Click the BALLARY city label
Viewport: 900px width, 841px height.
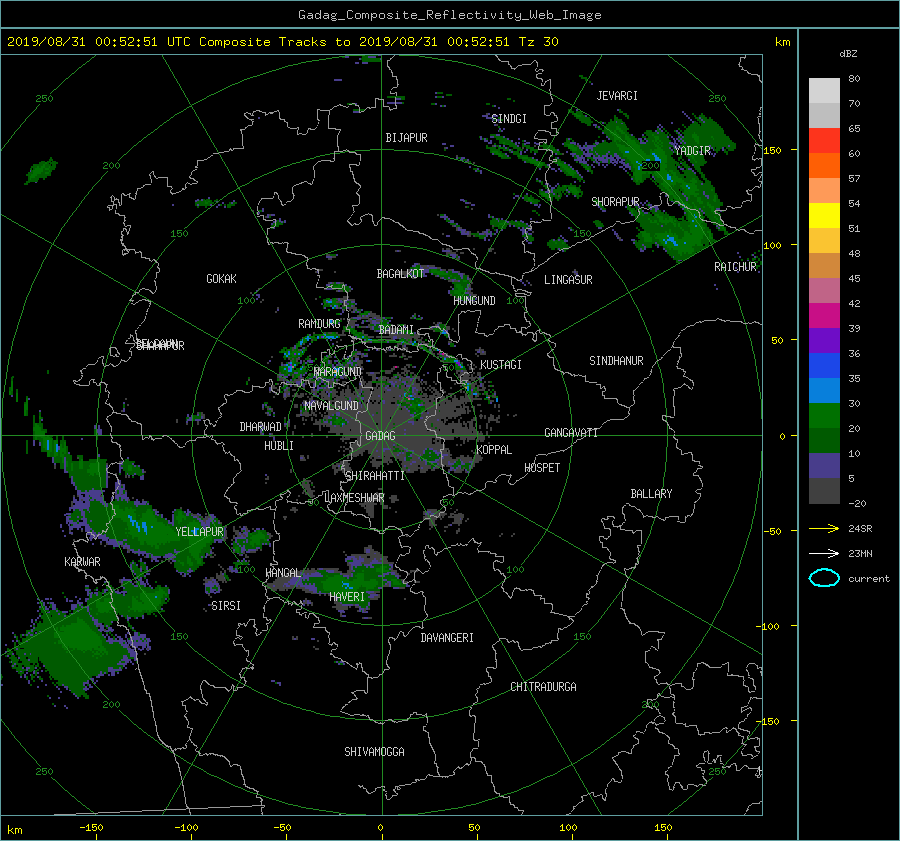point(651,494)
